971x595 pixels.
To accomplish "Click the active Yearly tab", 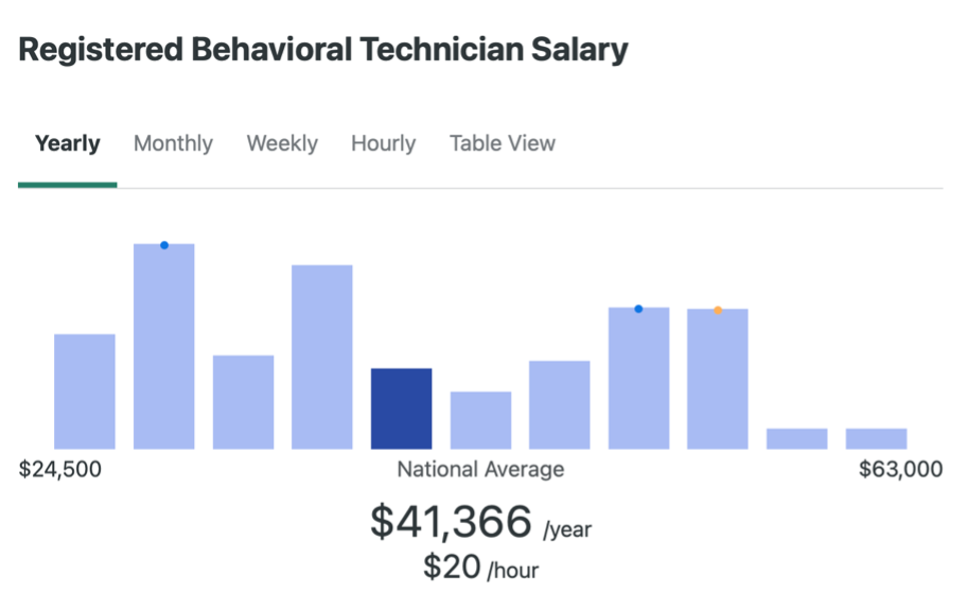I will tap(67, 143).
